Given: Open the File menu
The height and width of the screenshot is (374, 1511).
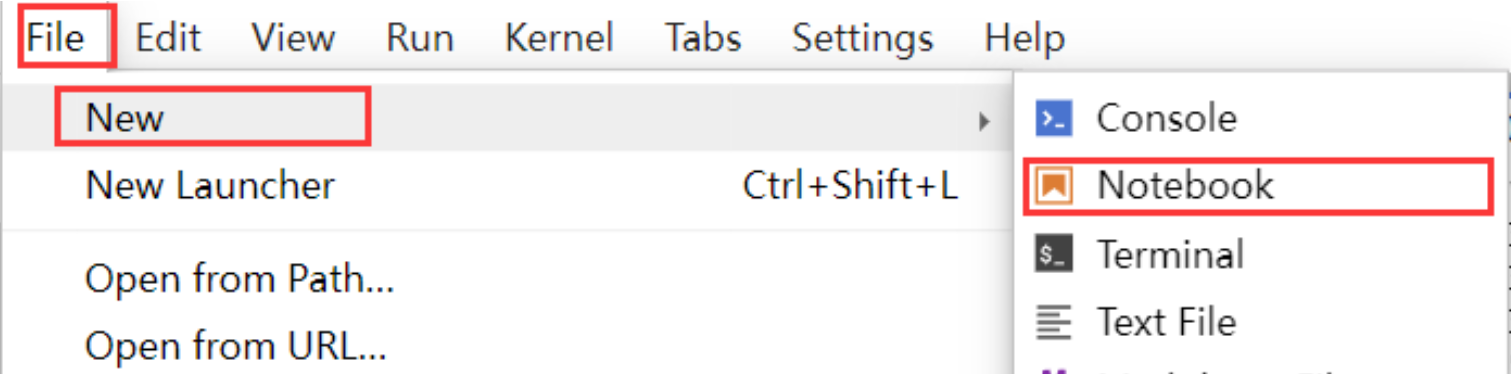Looking at the screenshot, I should 56,38.
